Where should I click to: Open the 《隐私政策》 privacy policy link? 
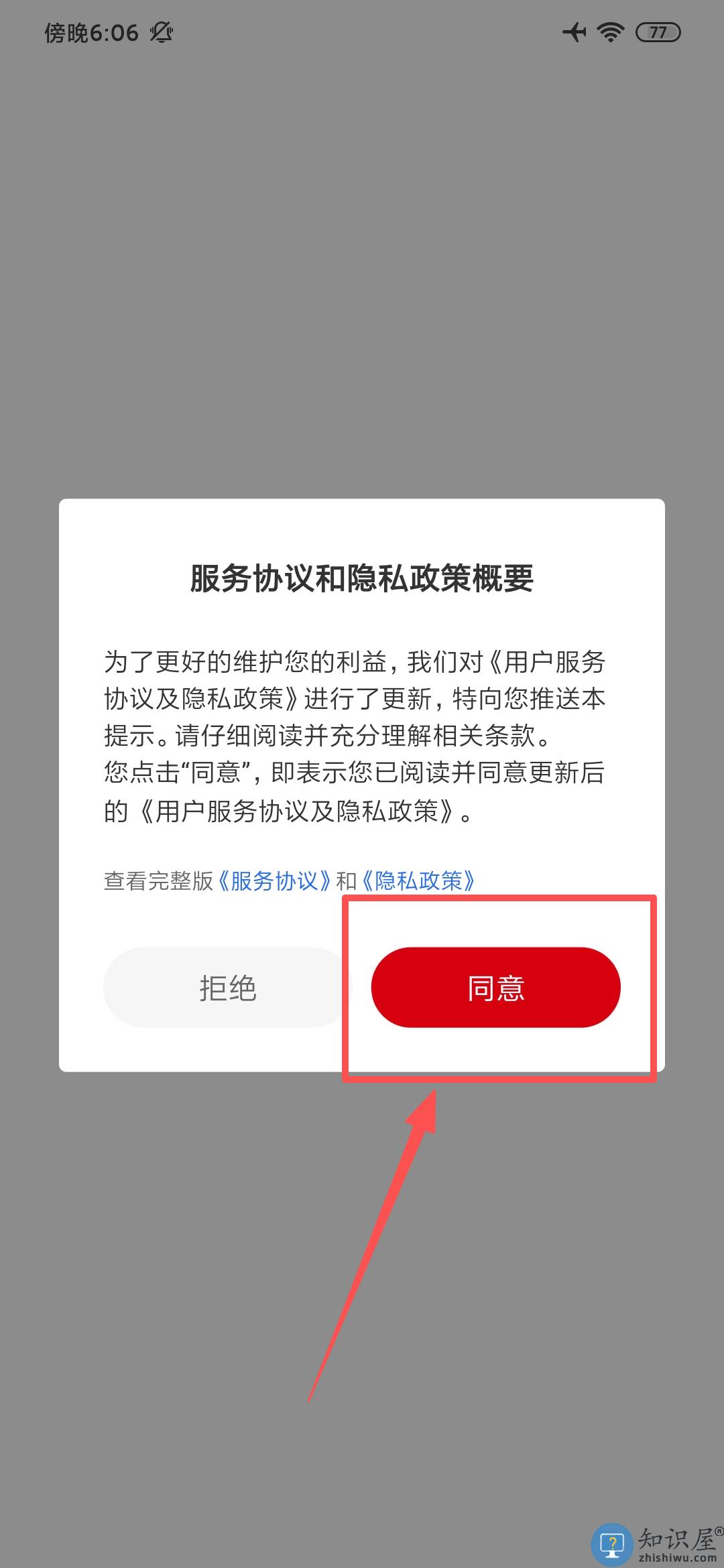(x=419, y=880)
